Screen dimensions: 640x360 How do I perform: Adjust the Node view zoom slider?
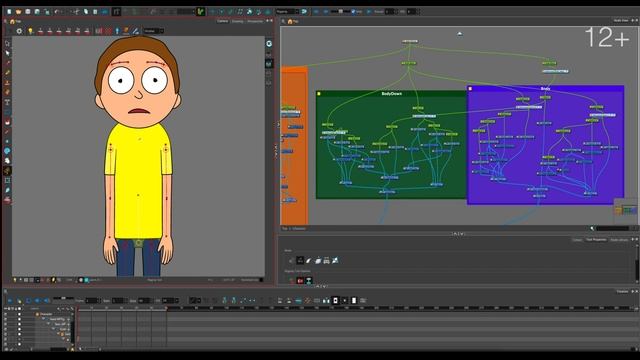[612, 229]
